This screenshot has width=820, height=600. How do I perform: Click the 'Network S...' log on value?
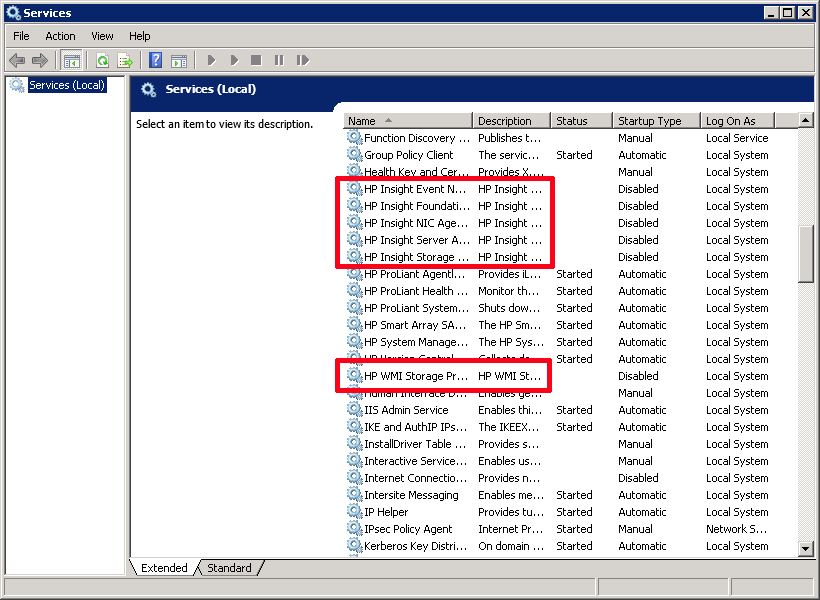coord(736,529)
